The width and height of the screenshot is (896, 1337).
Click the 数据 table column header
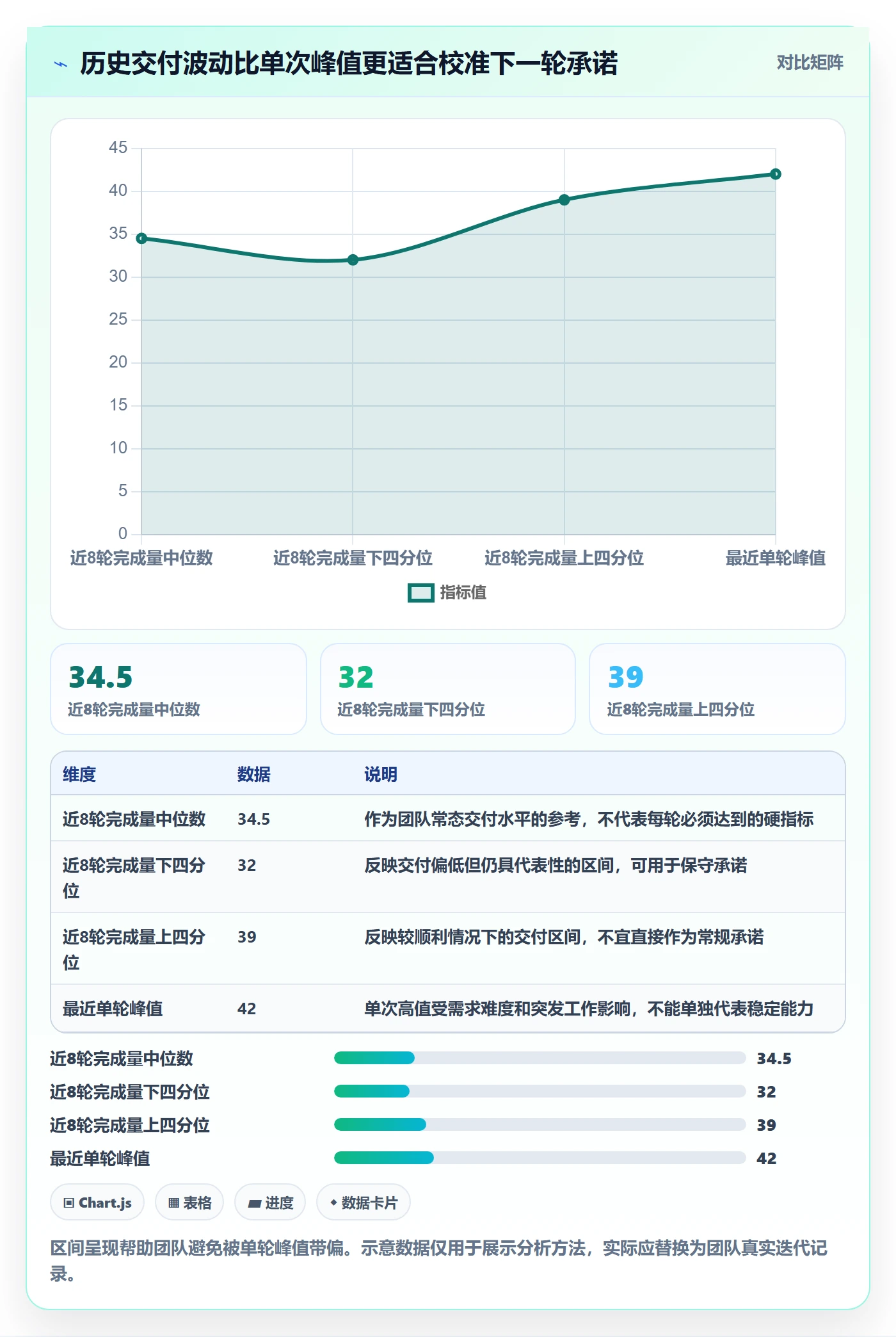pos(254,774)
